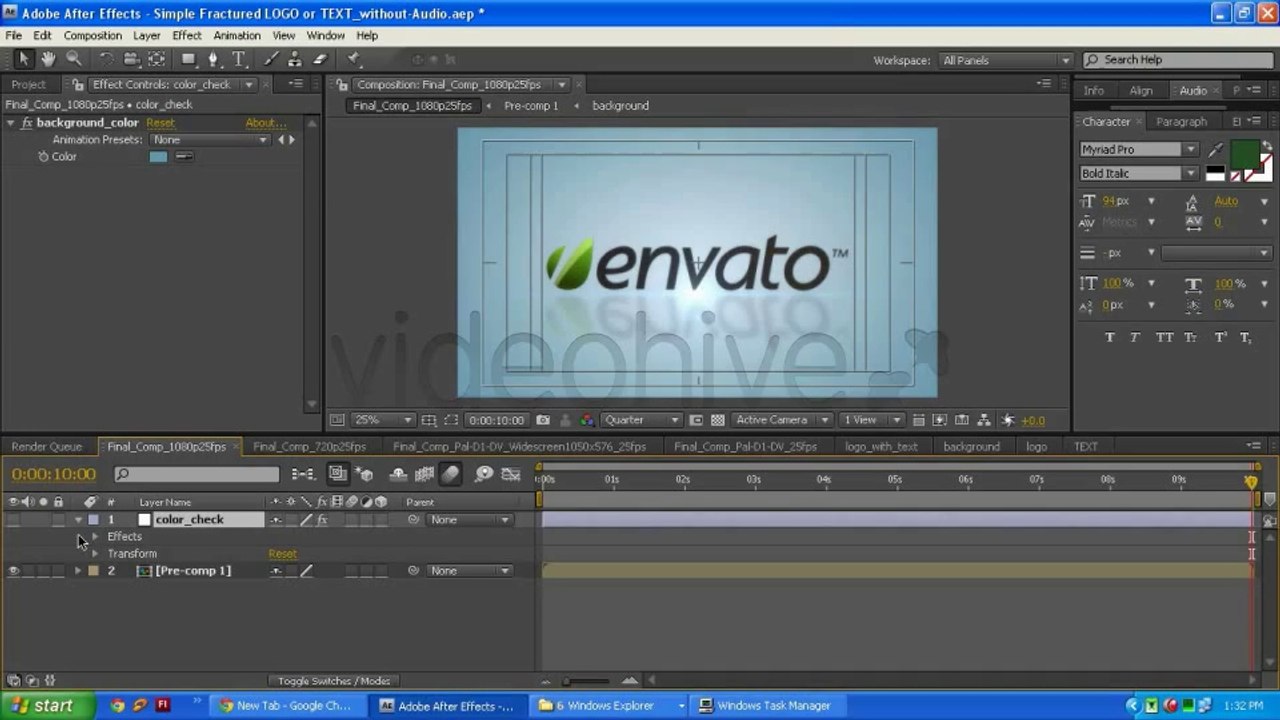The width and height of the screenshot is (1280, 720).
Task: Select the Eraser tool
Action: (x=320, y=60)
